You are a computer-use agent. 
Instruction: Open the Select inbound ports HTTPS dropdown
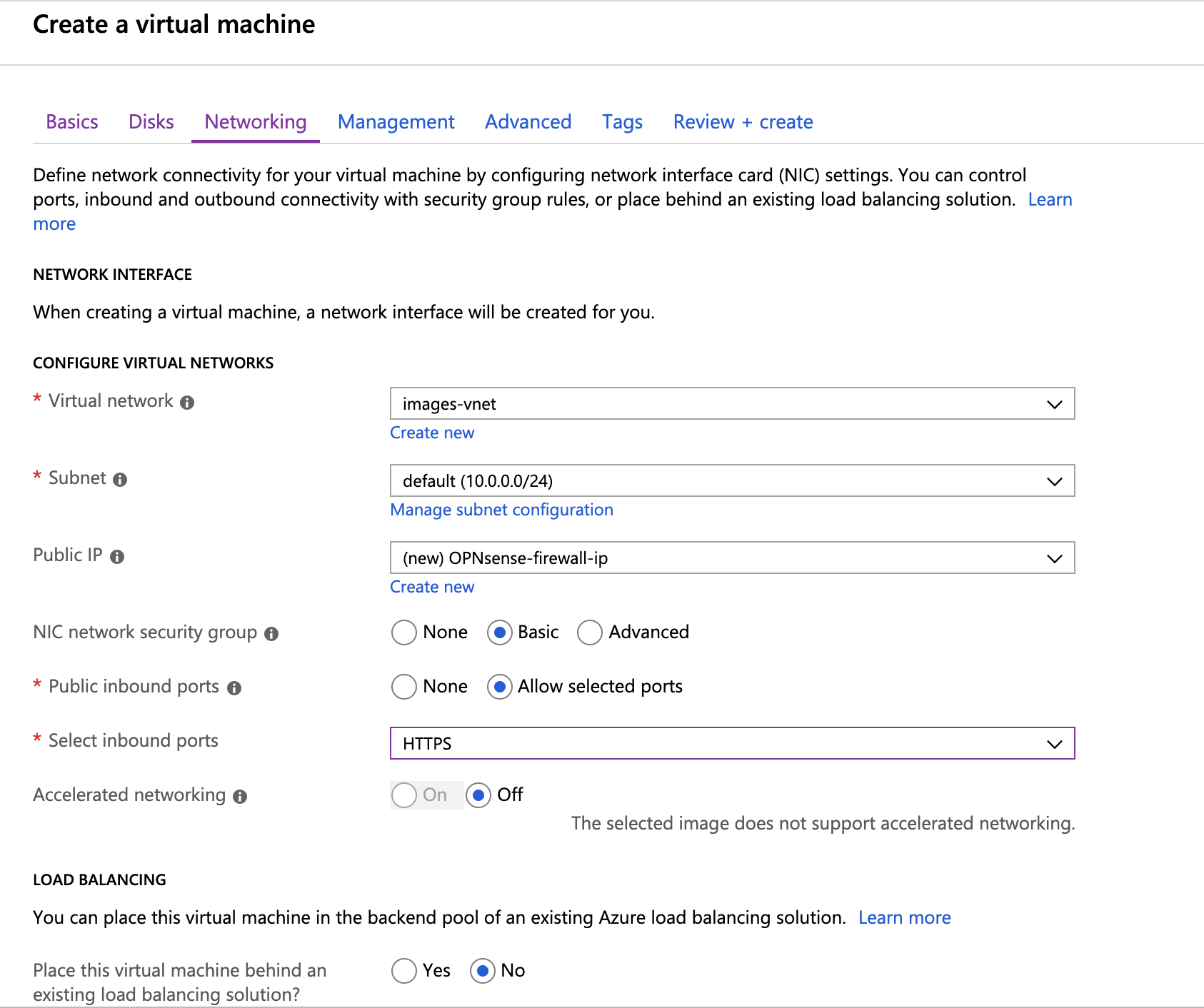point(732,744)
